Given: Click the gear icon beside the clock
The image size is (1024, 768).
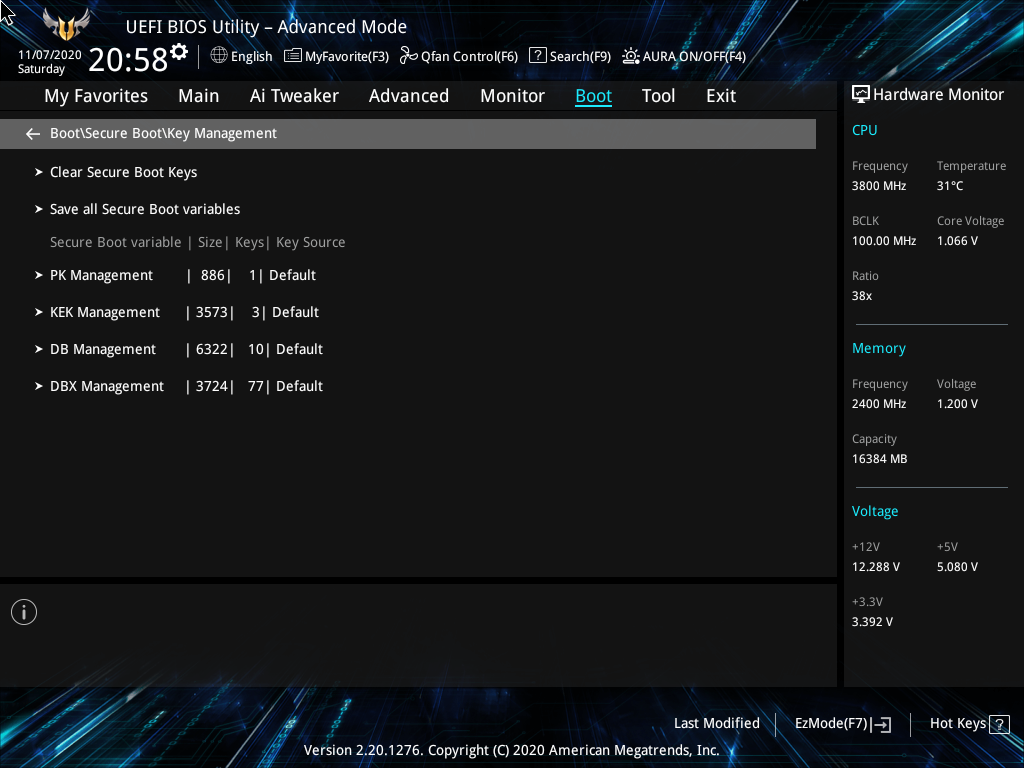Looking at the screenshot, I should [179, 52].
